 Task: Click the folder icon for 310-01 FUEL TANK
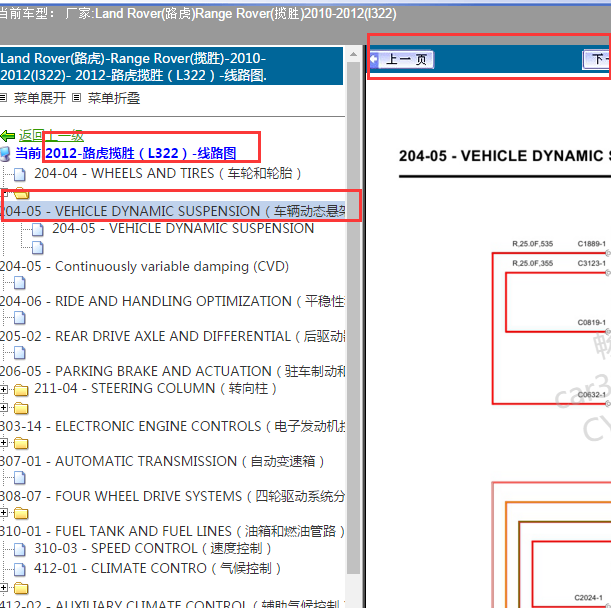point(21,514)
